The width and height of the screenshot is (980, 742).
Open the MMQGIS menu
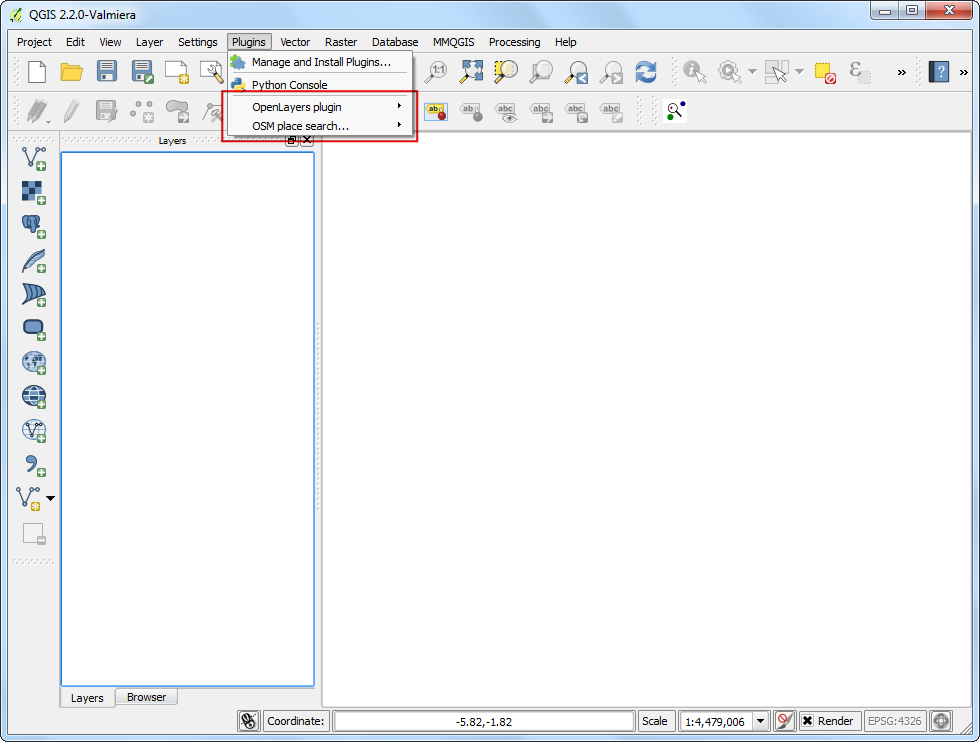click(x=454, y=42)
